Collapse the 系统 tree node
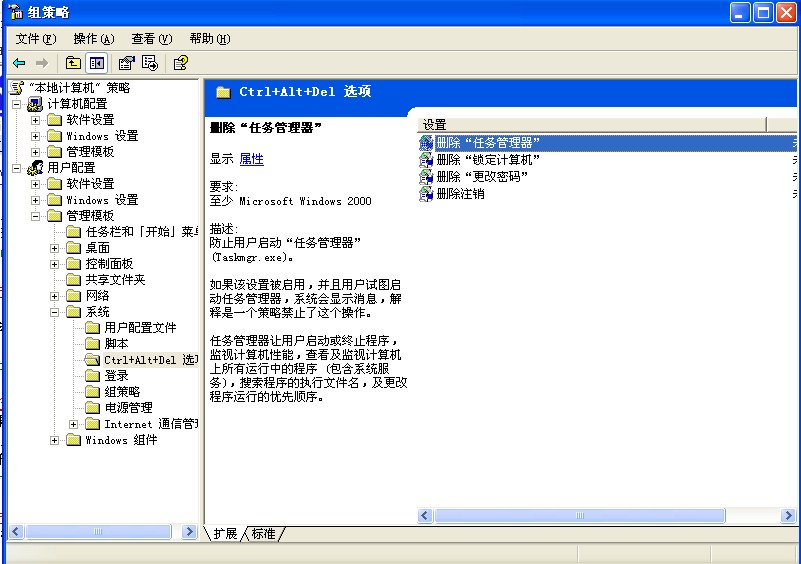This screenshot has height=564, width=801. (54, 312)
